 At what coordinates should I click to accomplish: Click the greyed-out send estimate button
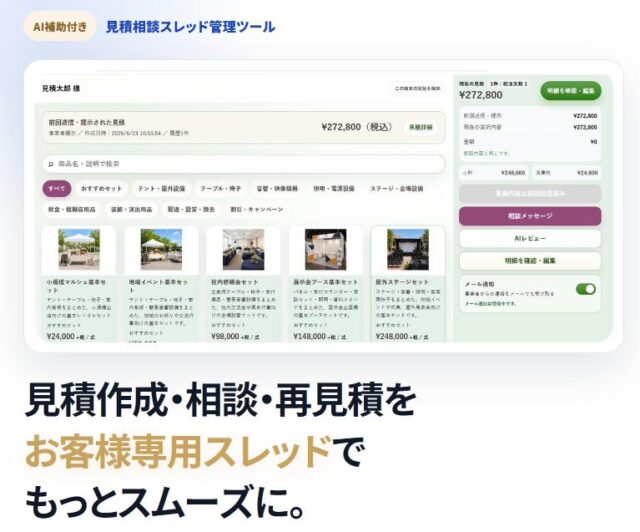pyautogui.click(x=530, y=193)
